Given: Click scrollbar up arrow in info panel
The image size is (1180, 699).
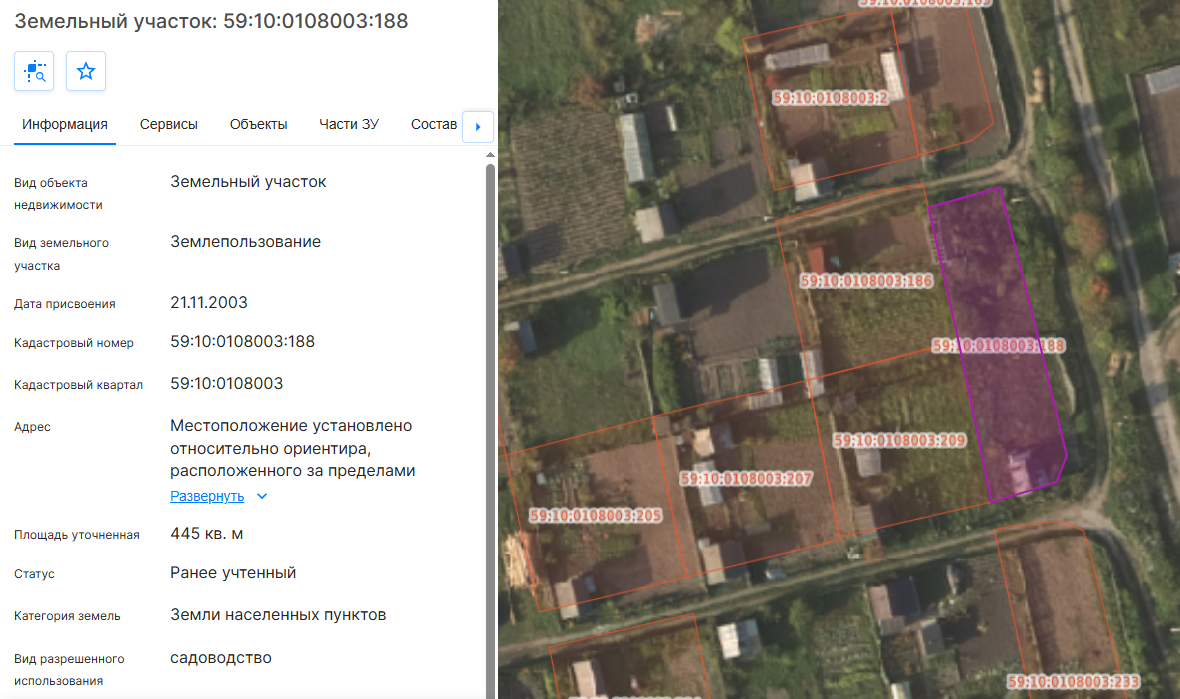Looking at the screenshot, I should coord(491,155).
